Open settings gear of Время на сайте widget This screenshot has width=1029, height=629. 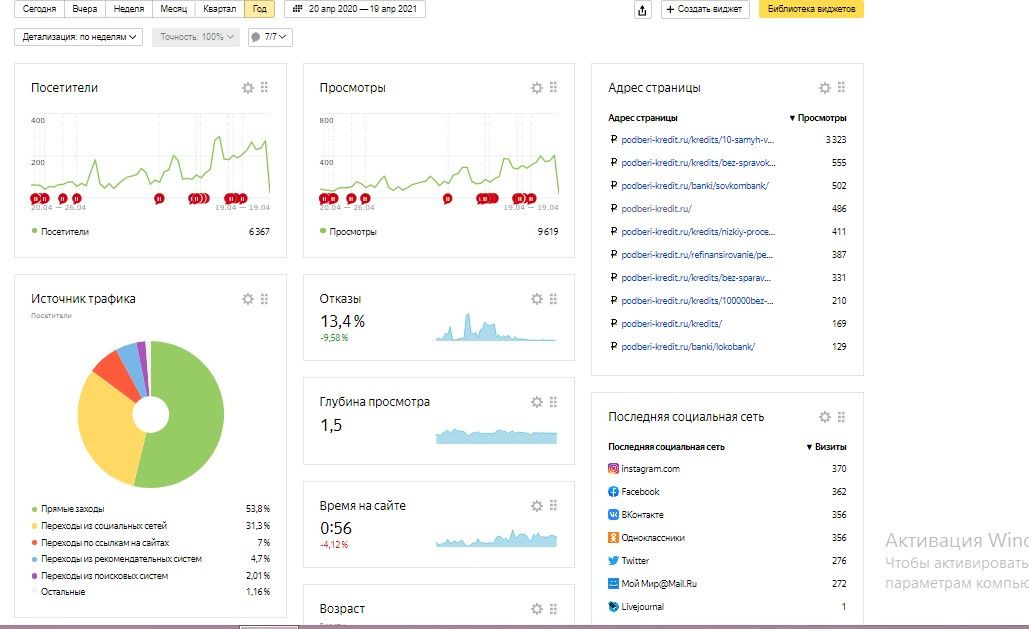[537, 506]
